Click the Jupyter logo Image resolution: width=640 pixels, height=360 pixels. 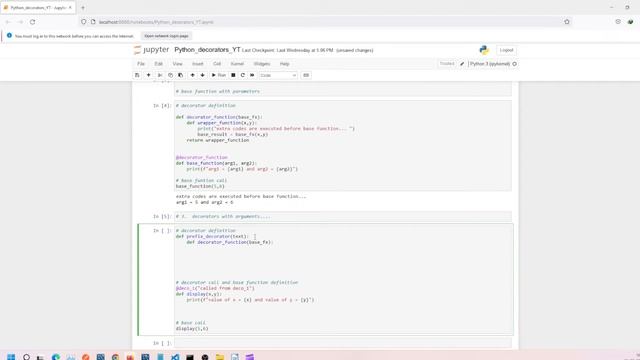pos(151,50)
